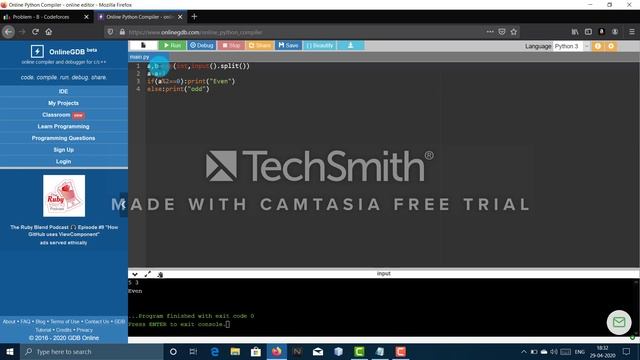
Task: Create a new file with the file icon
Action: pos(143,45)
